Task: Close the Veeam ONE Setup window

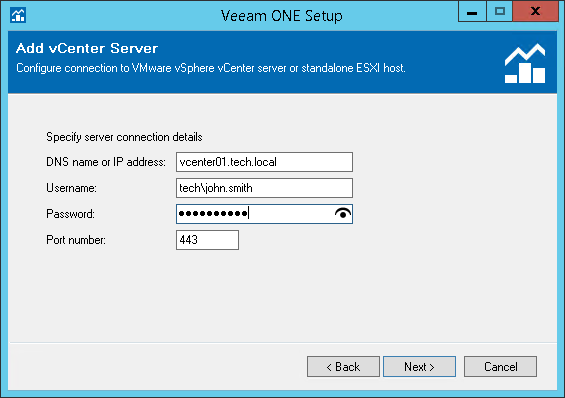Action: [535, 12]
